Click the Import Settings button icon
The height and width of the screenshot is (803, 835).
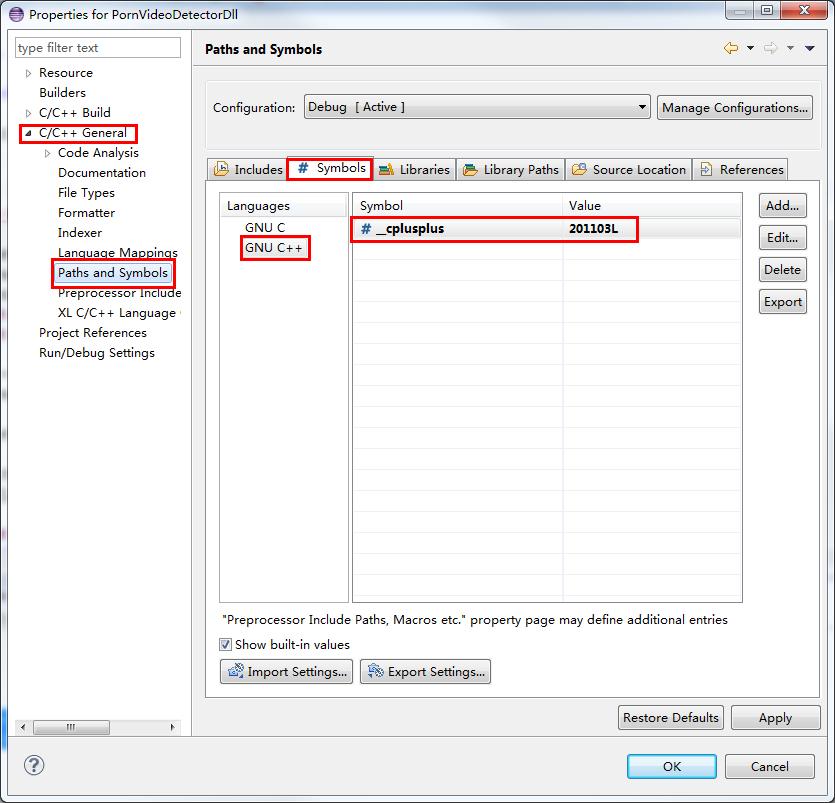point(235,671)
